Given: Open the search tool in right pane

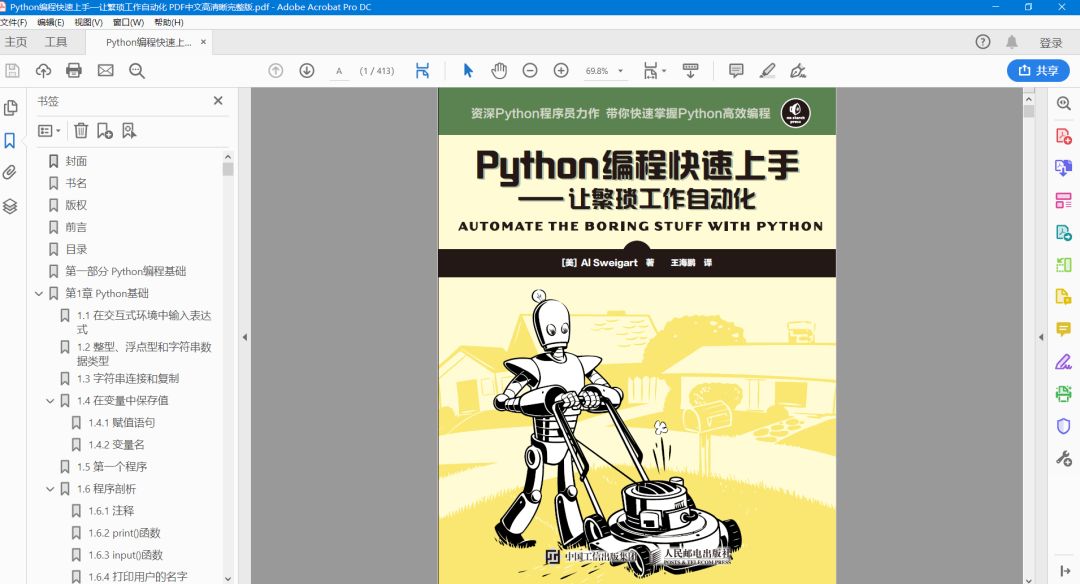Looking at the screenshot, I should pos(1063,103).
